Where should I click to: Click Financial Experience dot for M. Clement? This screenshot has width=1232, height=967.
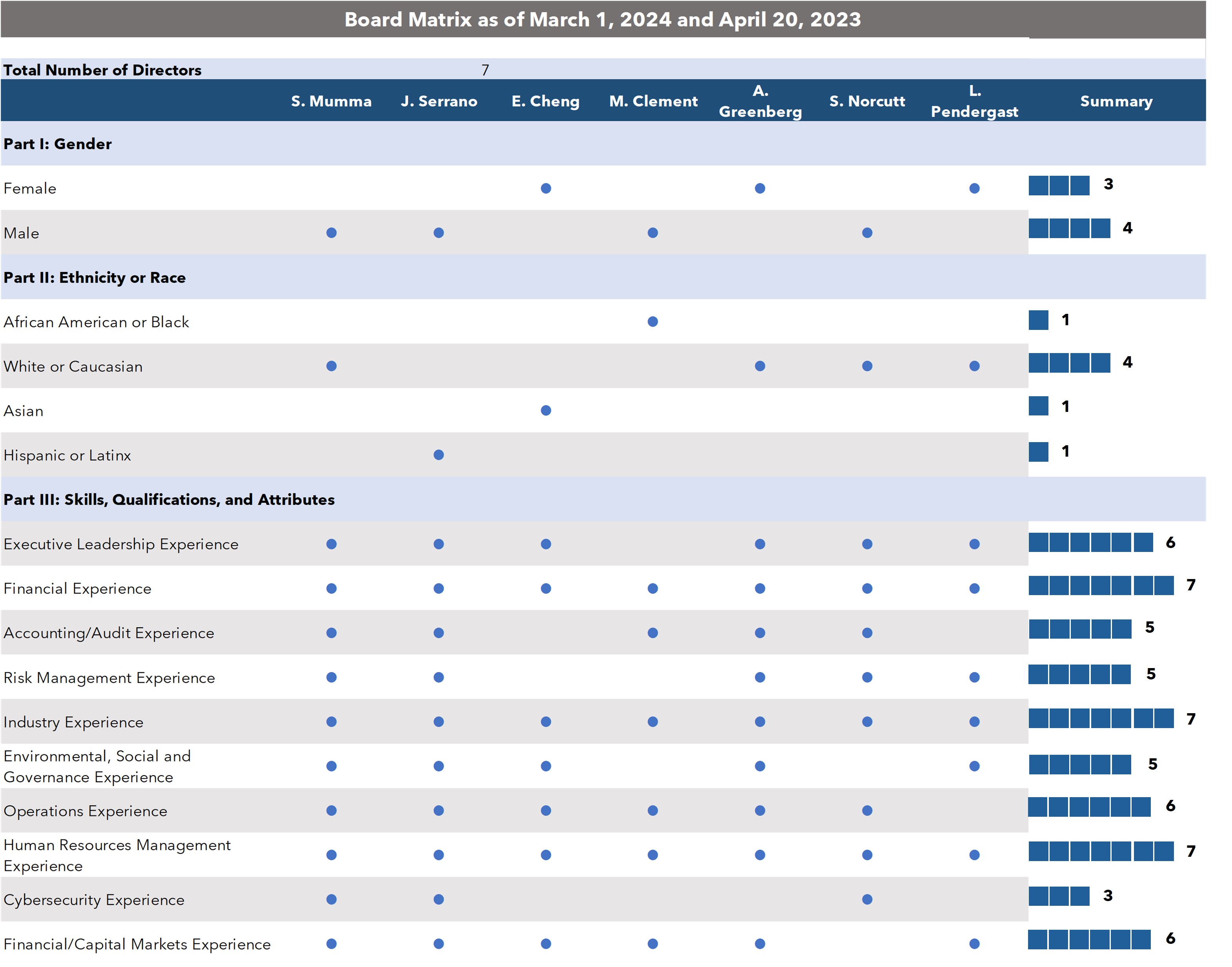(x=653, y=589)
